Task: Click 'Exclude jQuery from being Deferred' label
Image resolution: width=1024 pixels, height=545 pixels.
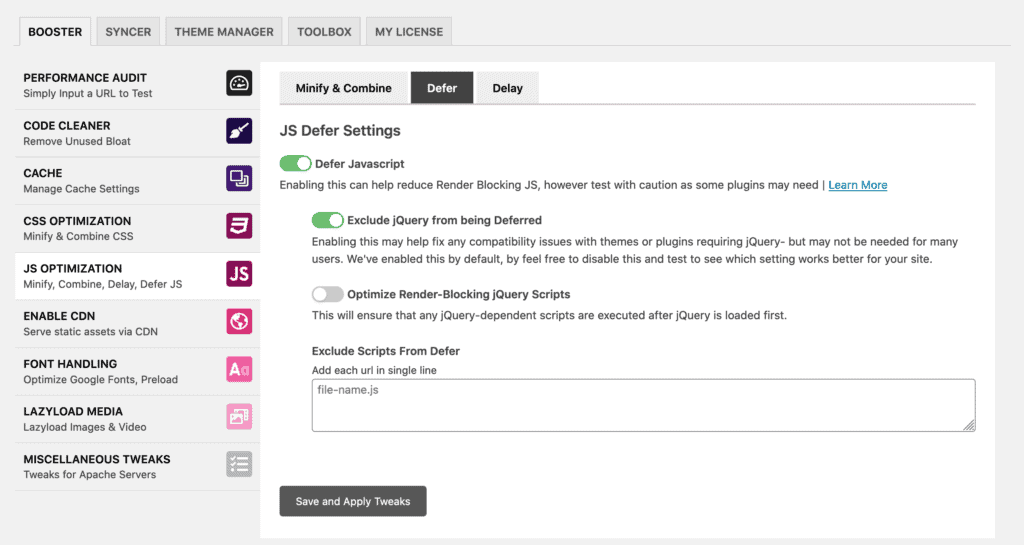Action: (x=445, y=220)
